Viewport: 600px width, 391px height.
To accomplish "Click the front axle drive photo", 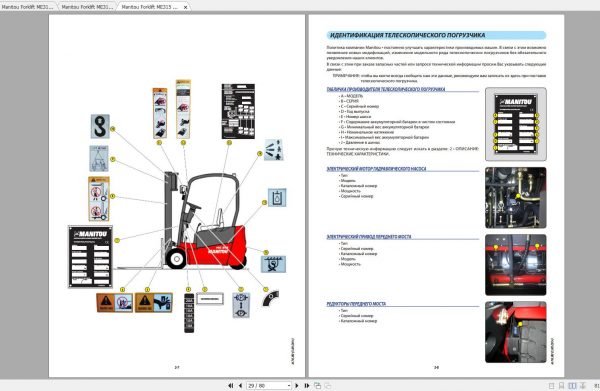I will (x=516, y=265).
